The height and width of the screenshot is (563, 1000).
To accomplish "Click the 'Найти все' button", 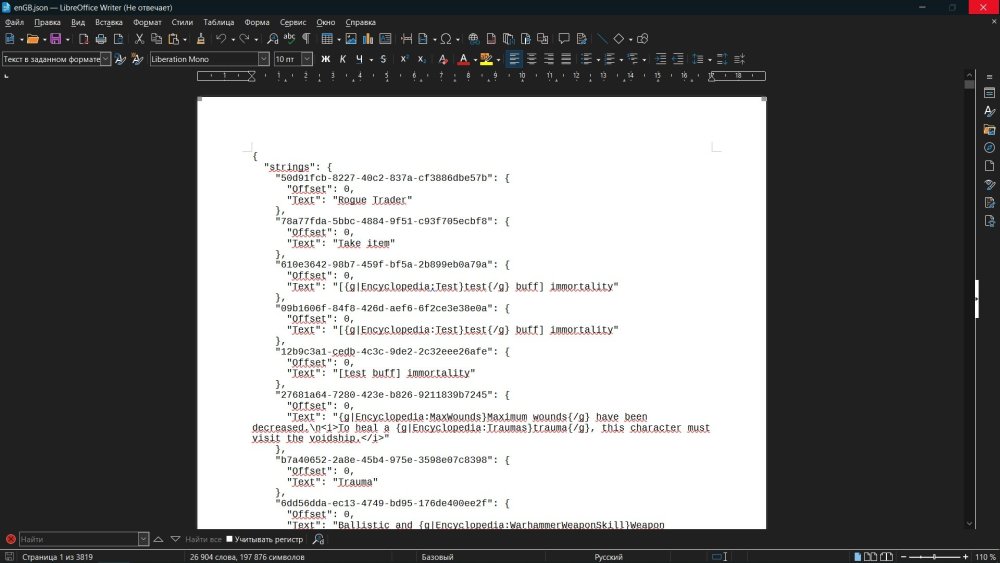I will [203, 539].
